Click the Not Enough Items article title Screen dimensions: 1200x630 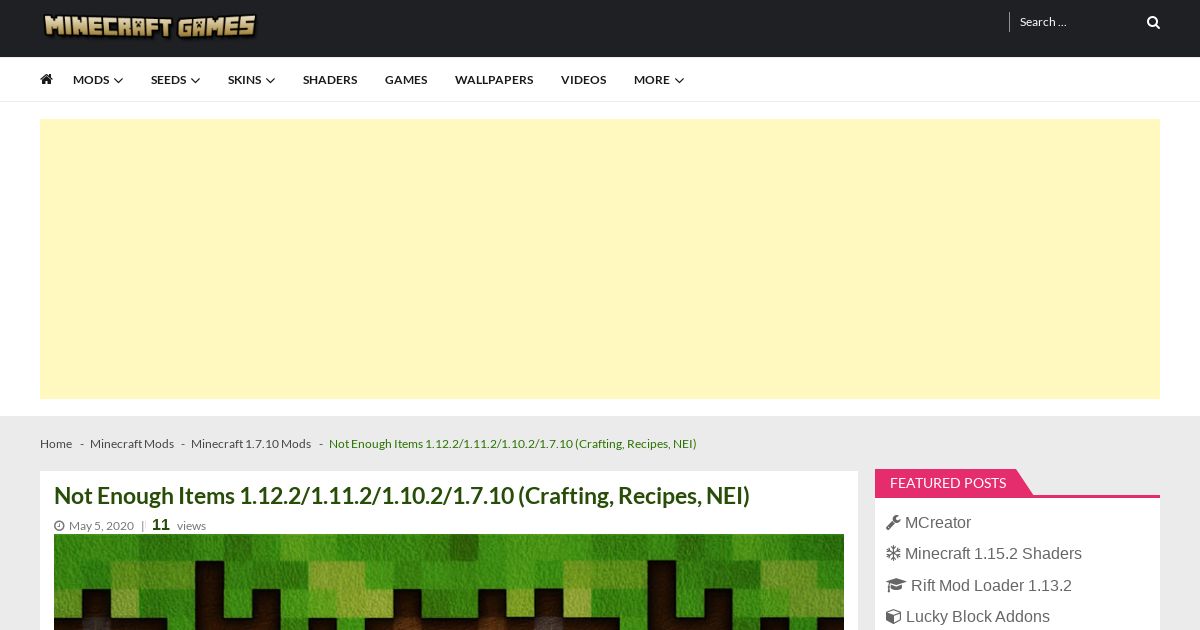[402, 496]
